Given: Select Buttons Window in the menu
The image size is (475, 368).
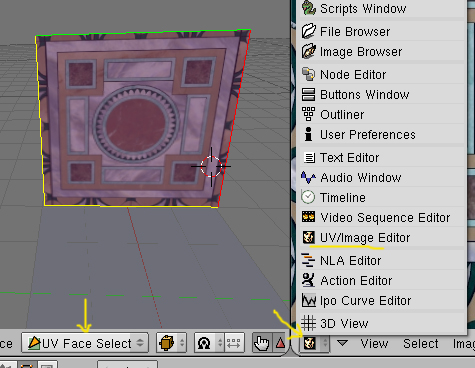Looking at the screenshot, I should [382, 94].
